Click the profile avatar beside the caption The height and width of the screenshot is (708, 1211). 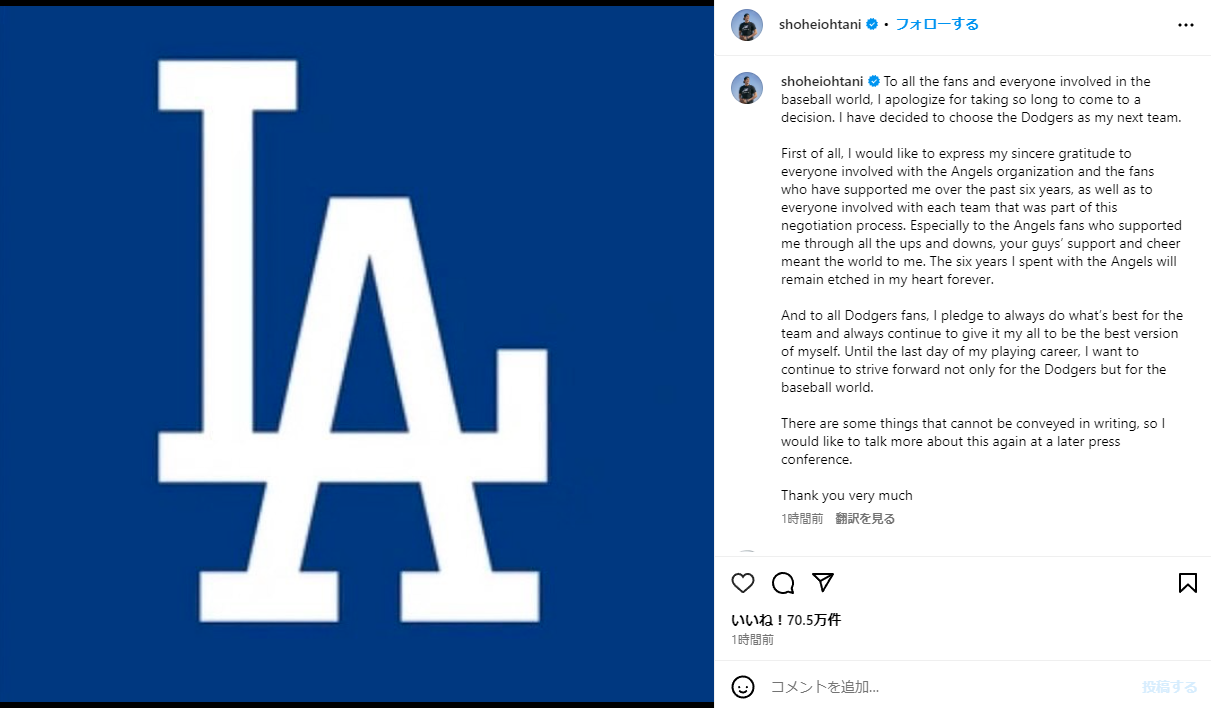tap(747, 88)
